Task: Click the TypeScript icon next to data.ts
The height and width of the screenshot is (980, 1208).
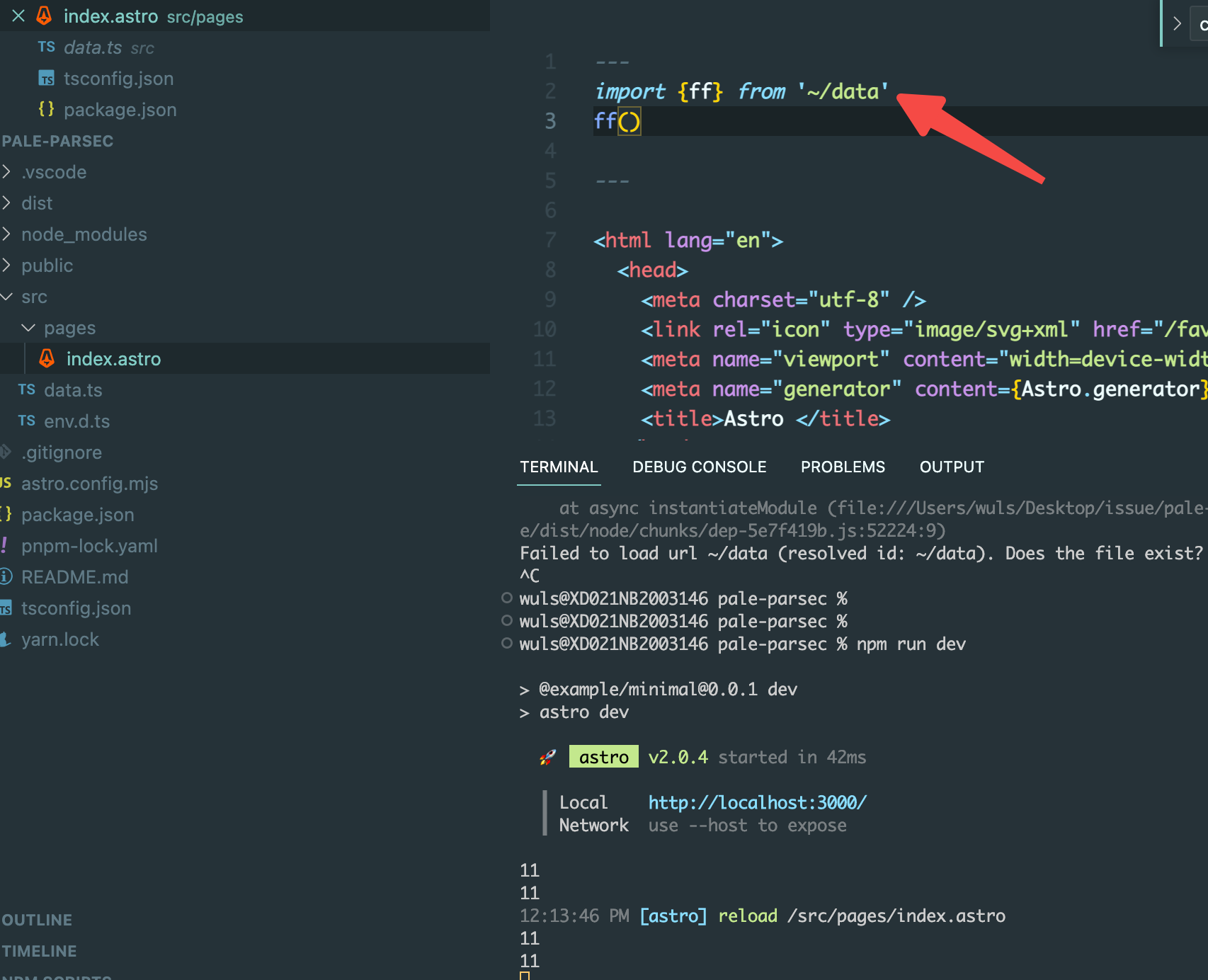Action: [46, 47]
